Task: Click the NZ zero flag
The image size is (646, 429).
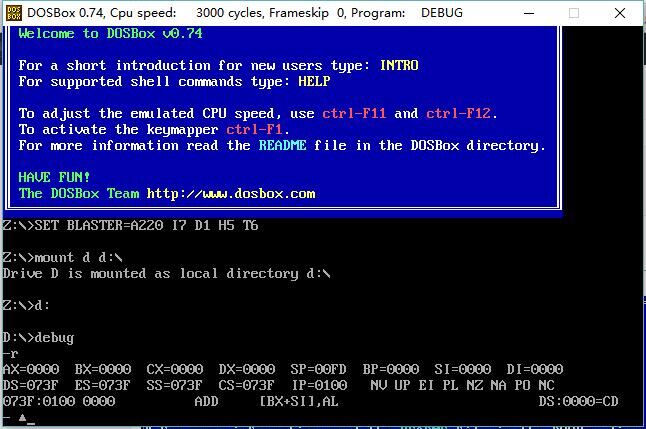Action: click(x=475, y=385)
